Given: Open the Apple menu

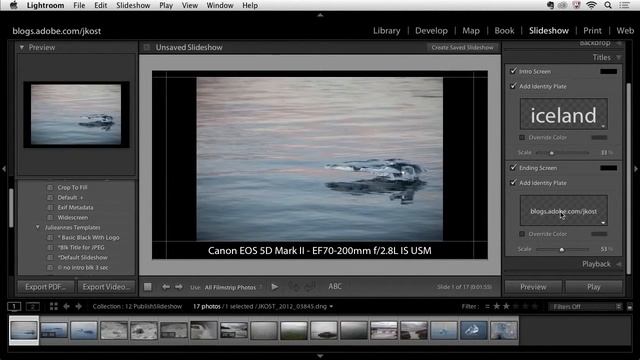Looking at the screenshot, I should [x=13, y=5].
